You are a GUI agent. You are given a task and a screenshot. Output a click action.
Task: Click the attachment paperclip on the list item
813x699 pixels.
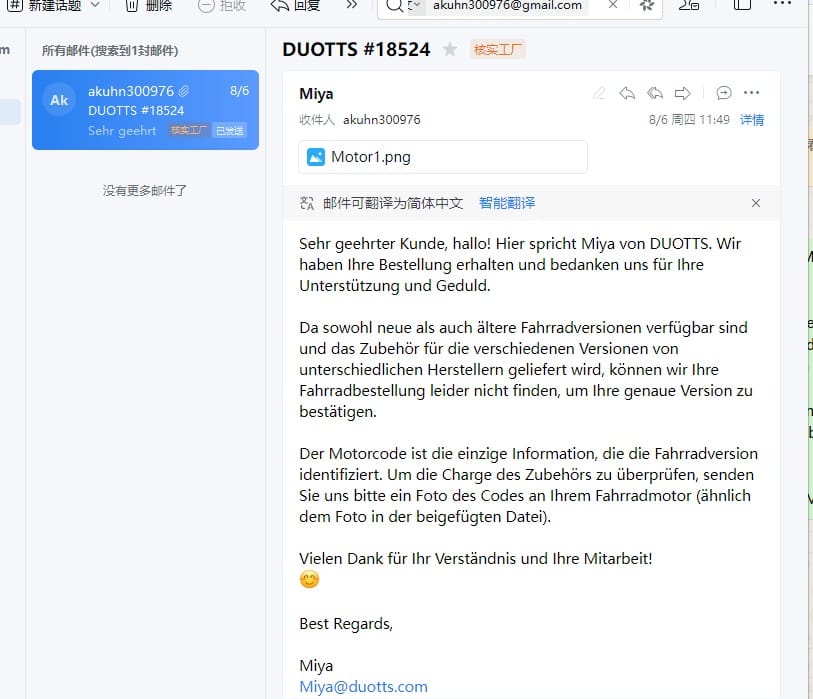click(x=184, y=91)
